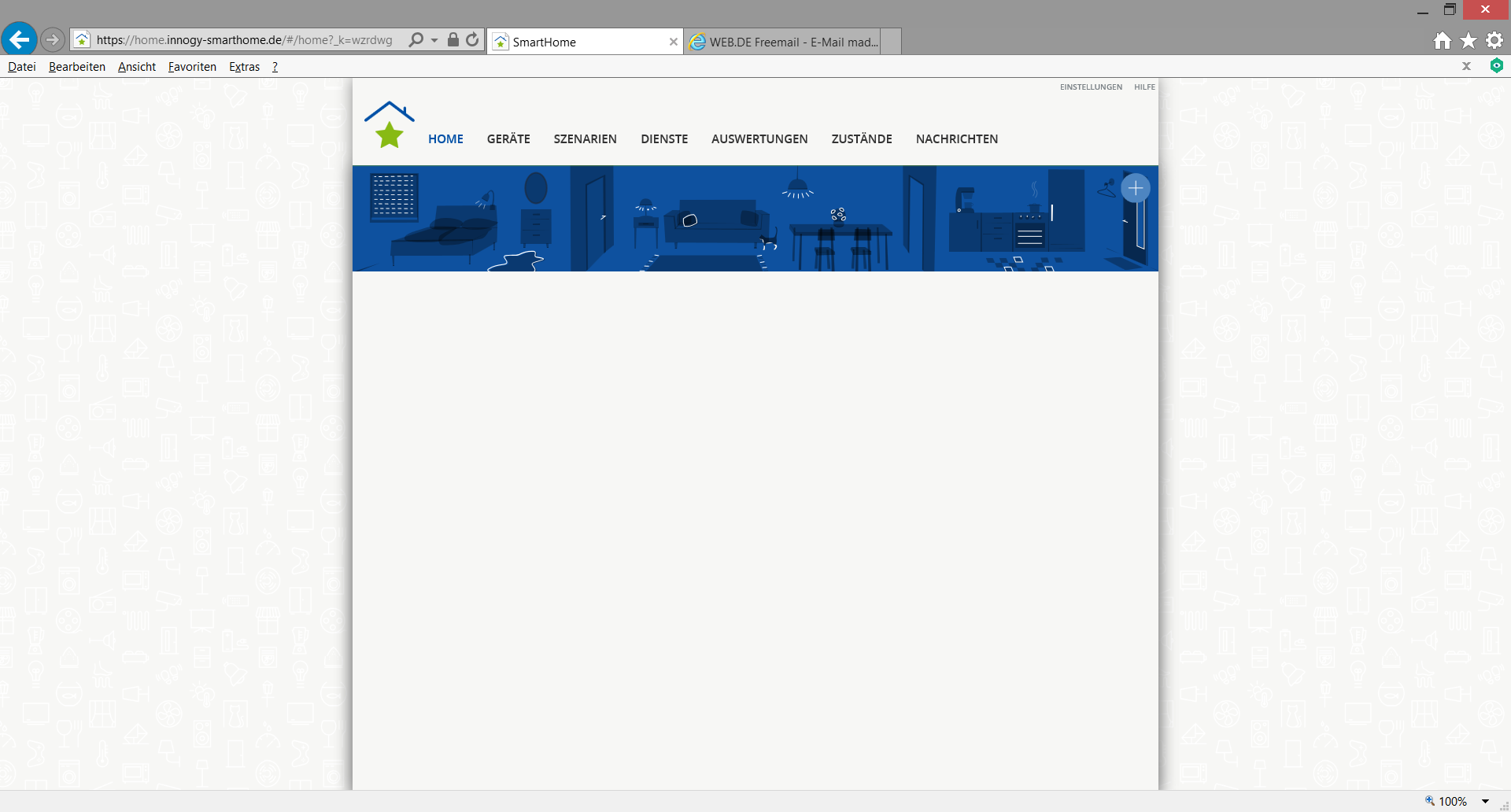Click the URL address field
The image size is (1511, 812).
pos(244,40)
